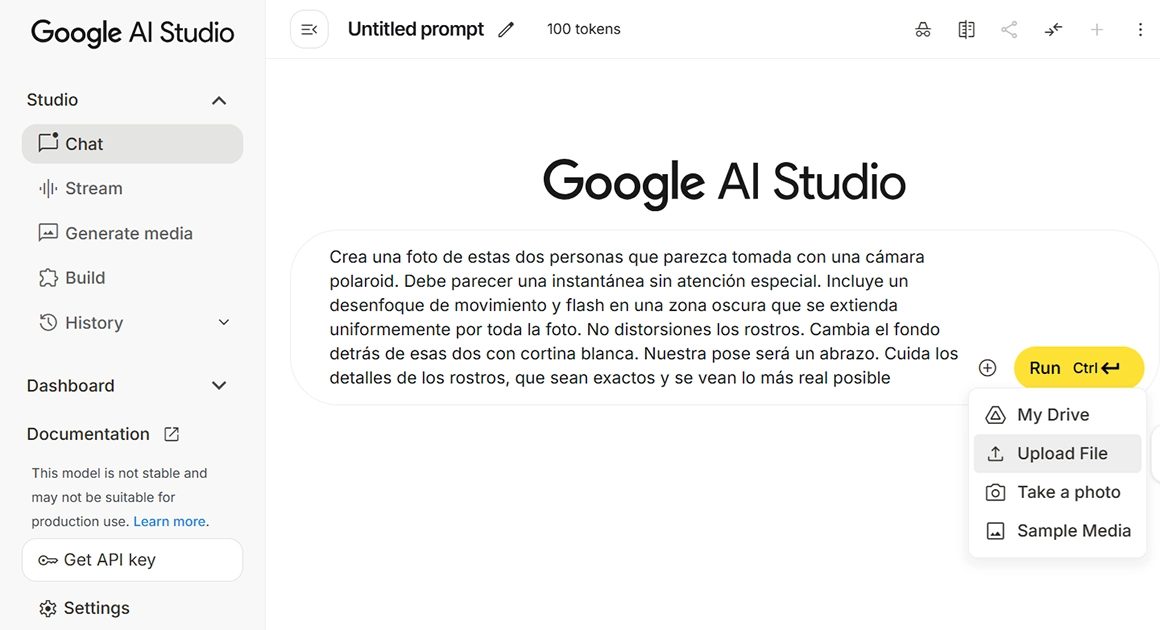1160x630 pixels.
Task: Open compare mode icon in the top toolbar
Action: [x=966, y=30]
